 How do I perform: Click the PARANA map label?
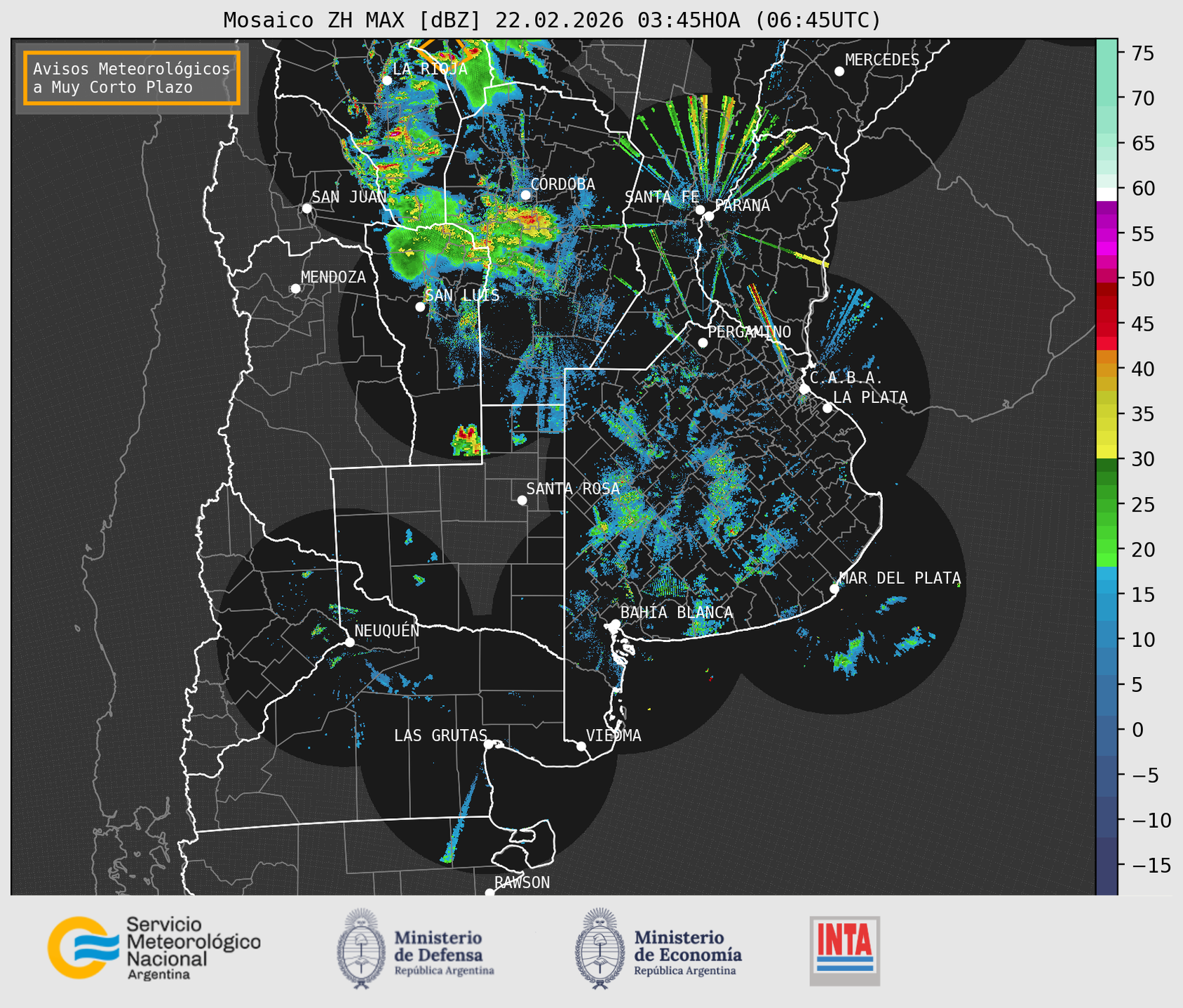pyautogui.click(x=742, y=205)
